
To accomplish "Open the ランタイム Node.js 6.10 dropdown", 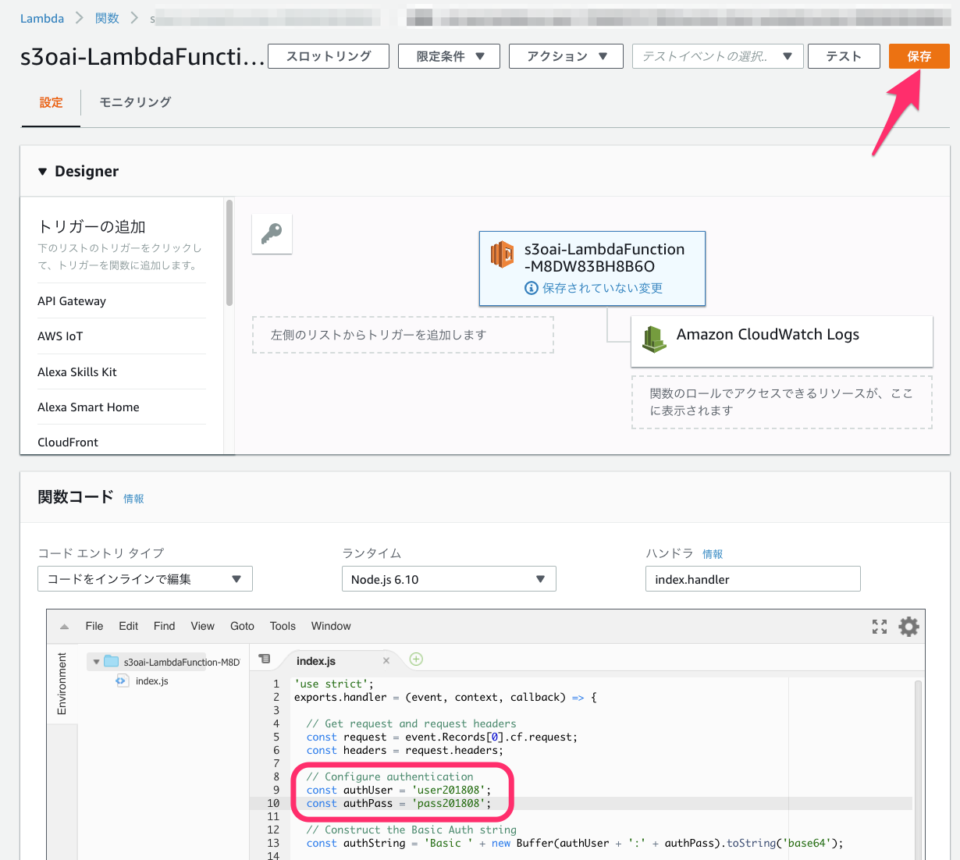I will (x=448, y=578).
